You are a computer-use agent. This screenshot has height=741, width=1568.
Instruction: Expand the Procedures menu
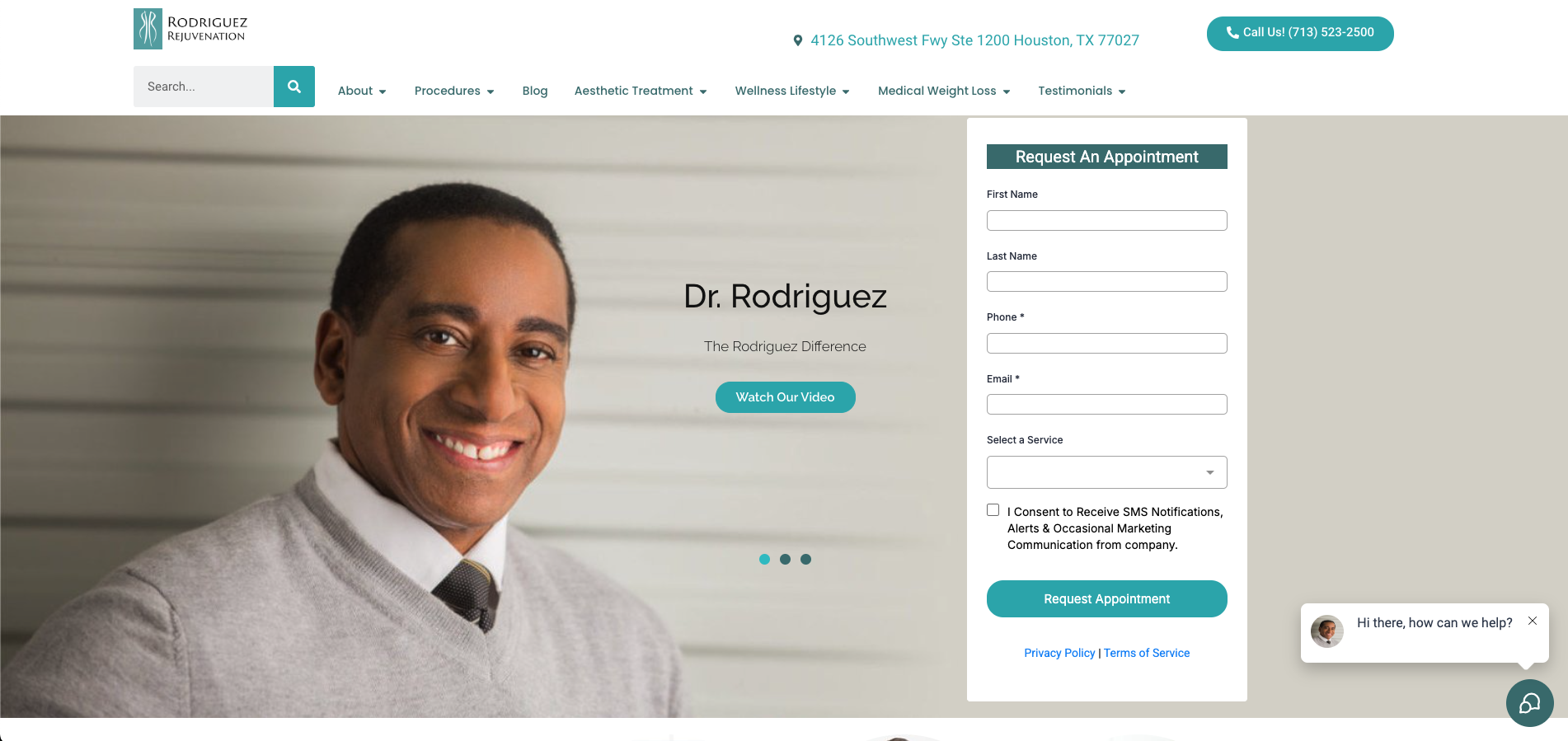[x=454, y=91]
